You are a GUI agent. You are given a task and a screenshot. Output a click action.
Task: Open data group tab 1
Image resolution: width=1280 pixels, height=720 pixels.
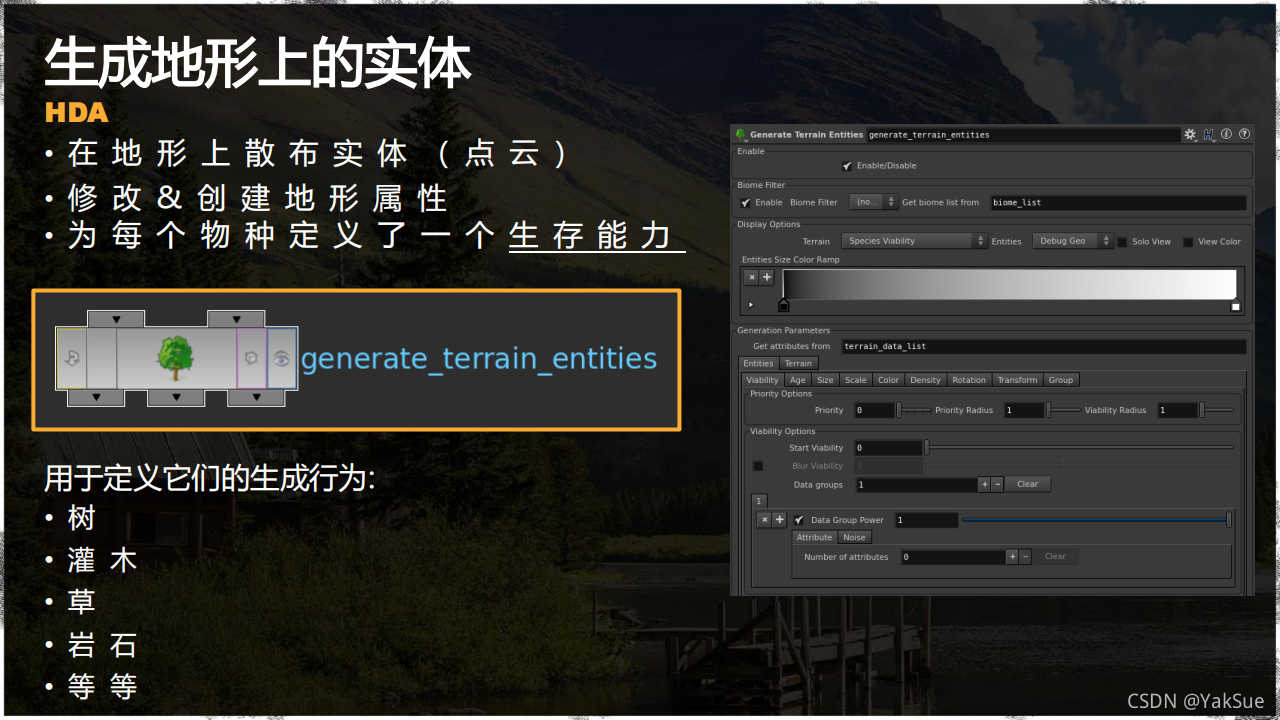coord(759,501)
